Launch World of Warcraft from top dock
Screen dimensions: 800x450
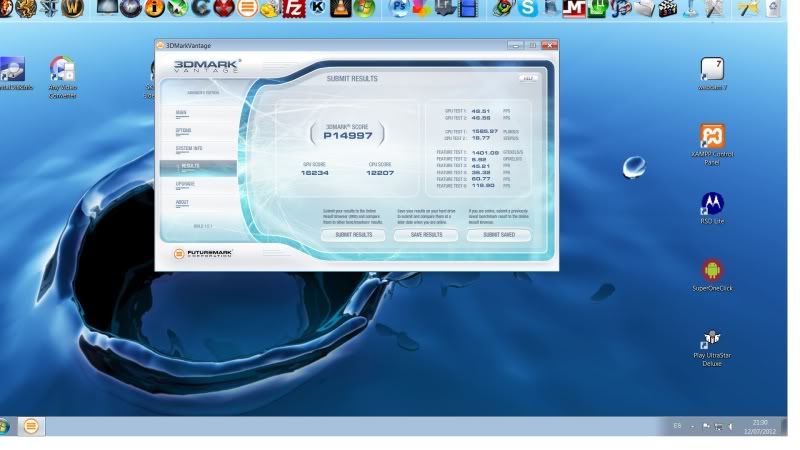72,8
